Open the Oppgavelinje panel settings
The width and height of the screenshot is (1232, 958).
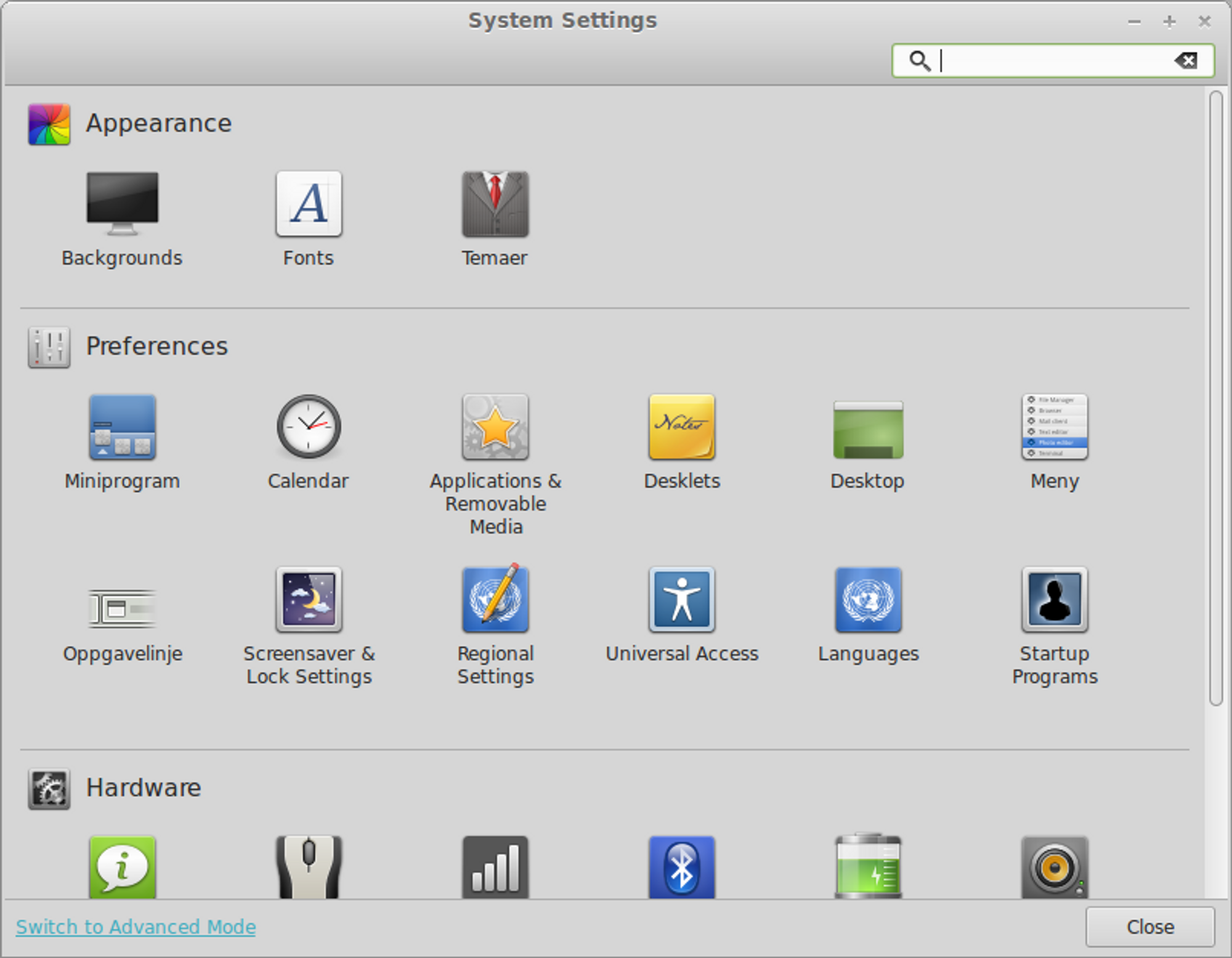coord(122,608)
